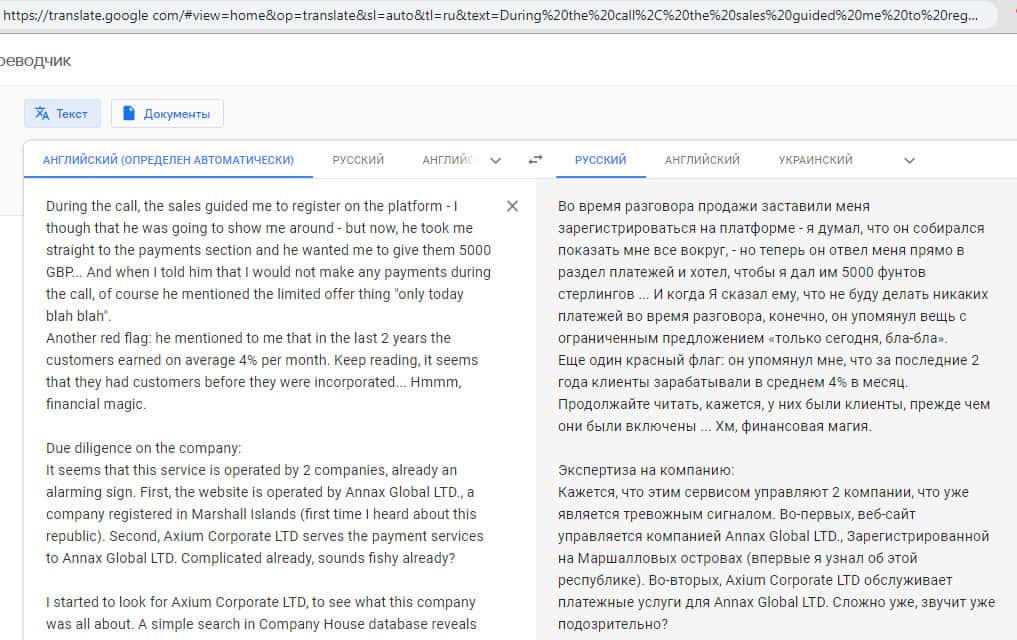Place cursor on 'Due diligence on the company' line
The width and height of the screenshot is (1017, 640).
[x=143, y=448]
